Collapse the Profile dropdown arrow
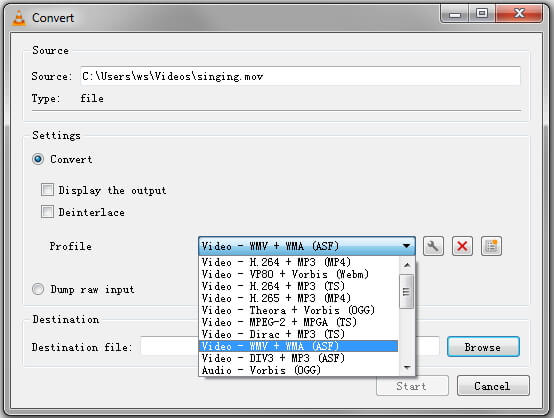This screenshot has width=554, height=418. coord(406,246)
